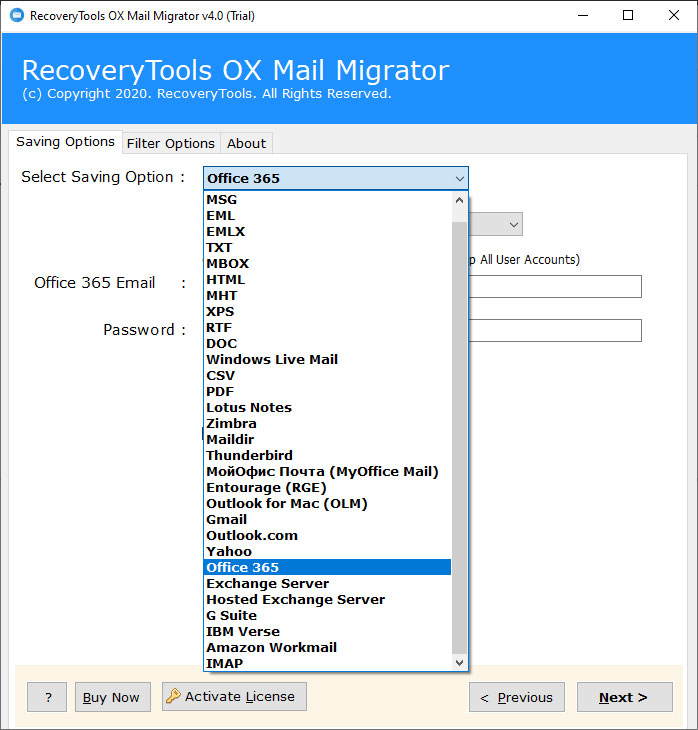This screenshot has height=730, width=698.
Task: Choose Hosted Exchange Server option
Action: point(328,599)
